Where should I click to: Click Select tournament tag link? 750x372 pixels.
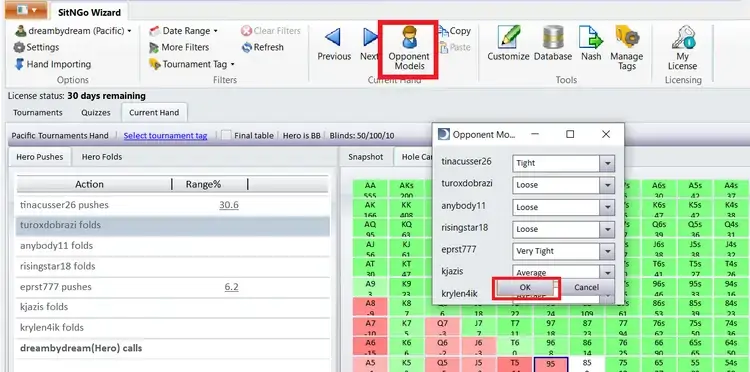165,136
